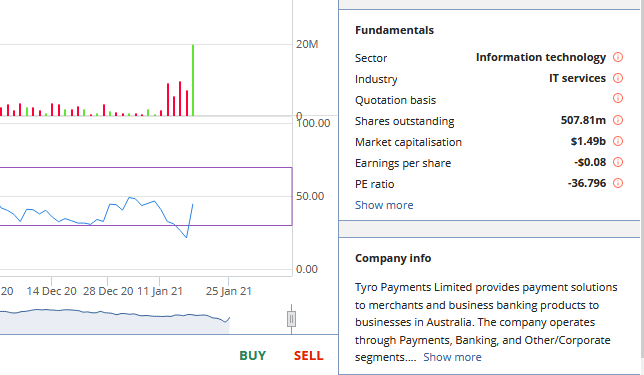Click the 'Earnings per share' label
The width and height of the screenshot is (644, 375).
(x=403, y=163)
